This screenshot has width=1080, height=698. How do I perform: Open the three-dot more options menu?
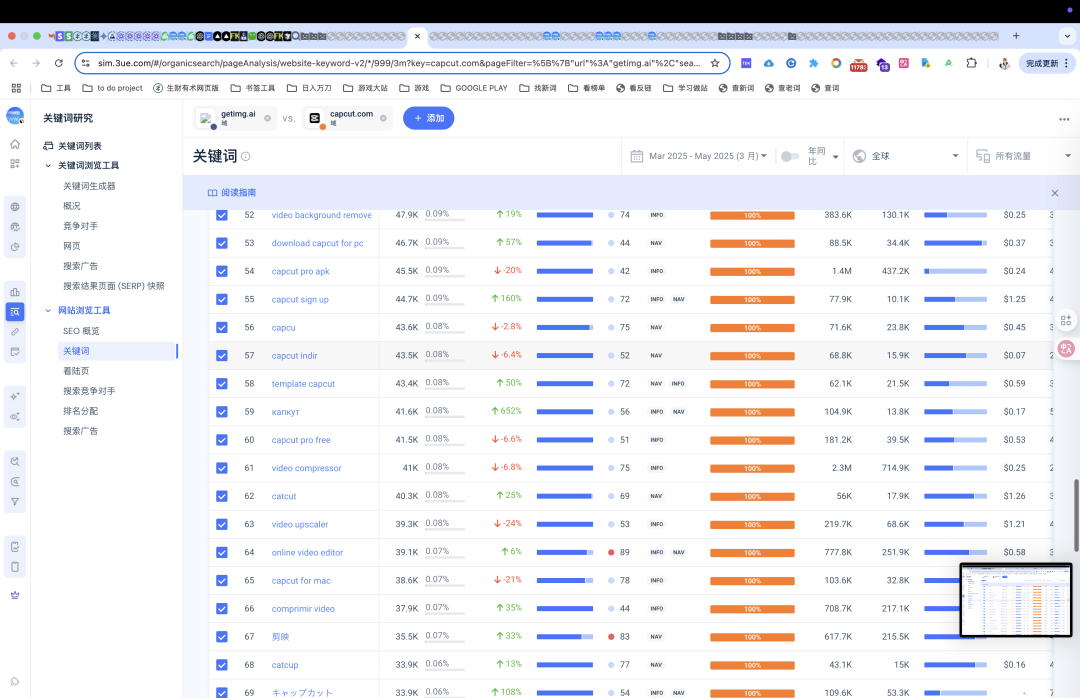[x=1064, y=119]
